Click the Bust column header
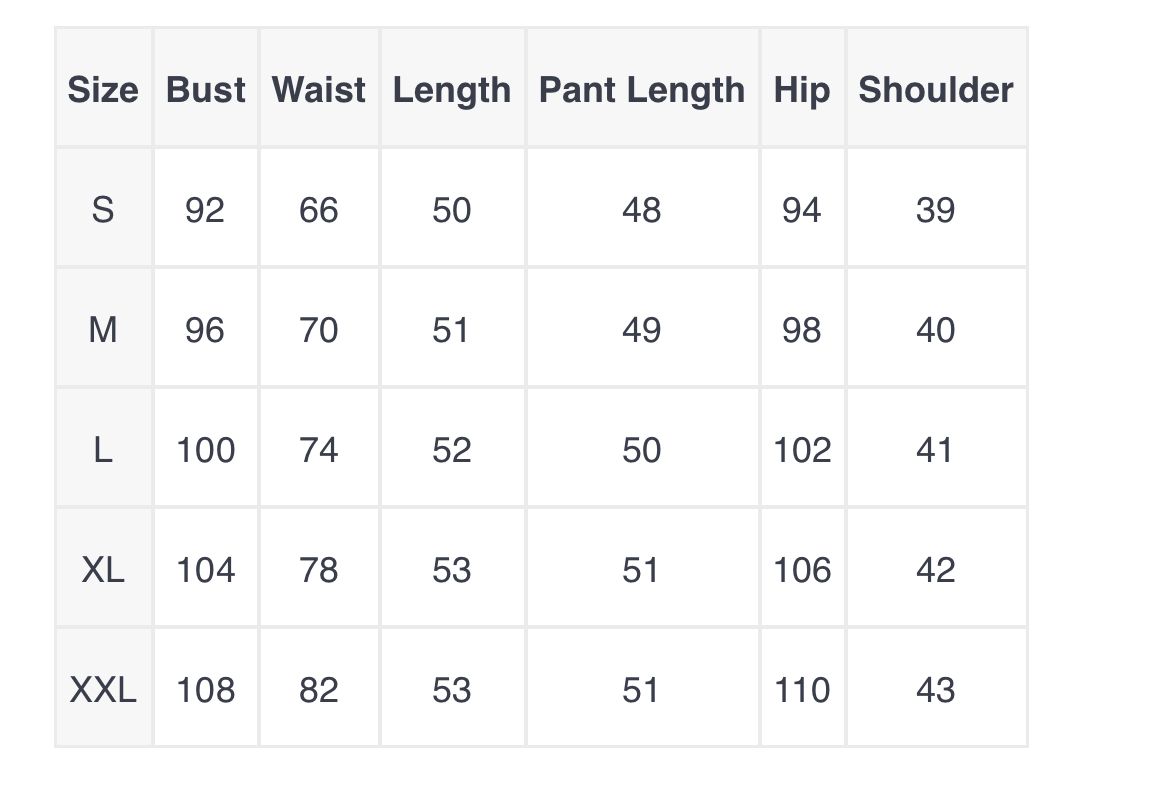Image resolution: width=1170 pixels, height=806 pixels. (x=205, y=90)
